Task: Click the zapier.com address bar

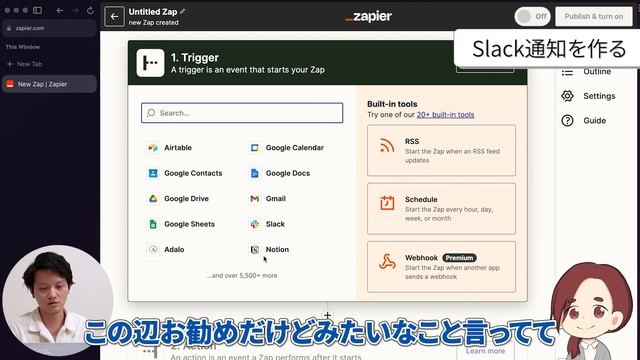Action: (x=49, y=28)
